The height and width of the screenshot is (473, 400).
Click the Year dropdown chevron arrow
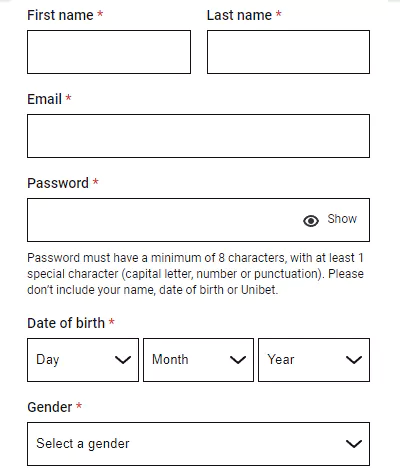click(354, 360)
